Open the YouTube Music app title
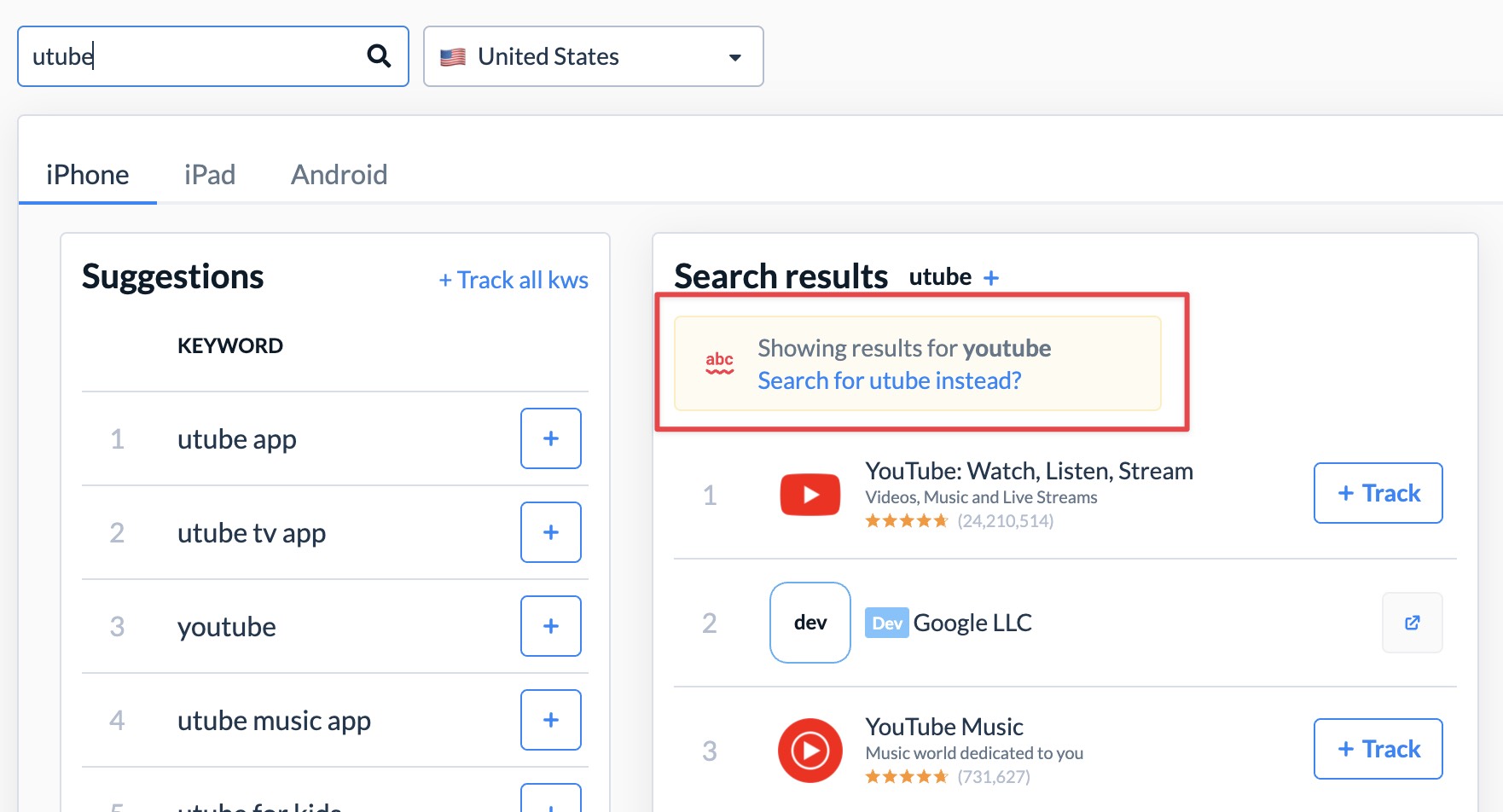1503x812 pixels. pos(944,727)
